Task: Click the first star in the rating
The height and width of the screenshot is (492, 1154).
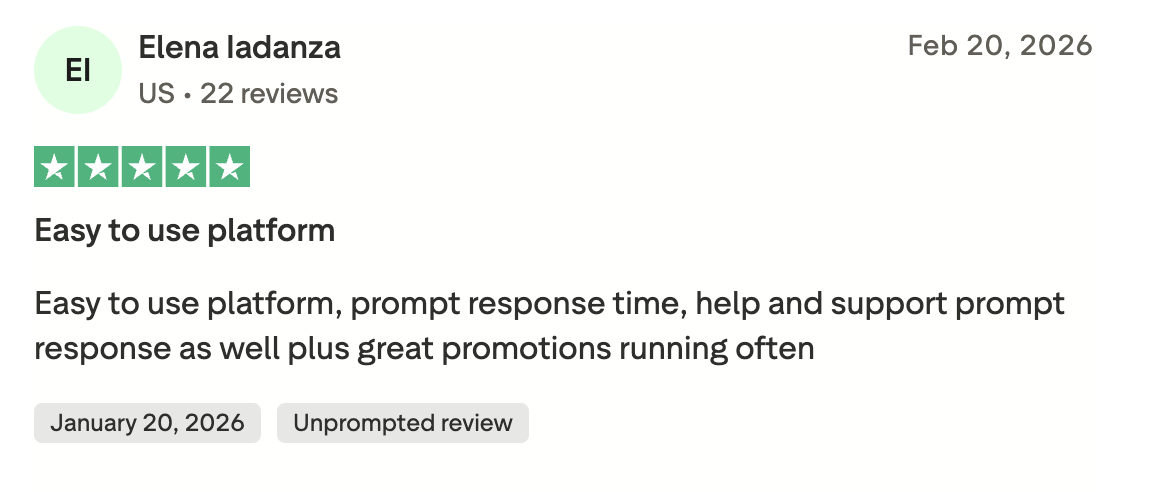Action: click(x=55, y=167)
